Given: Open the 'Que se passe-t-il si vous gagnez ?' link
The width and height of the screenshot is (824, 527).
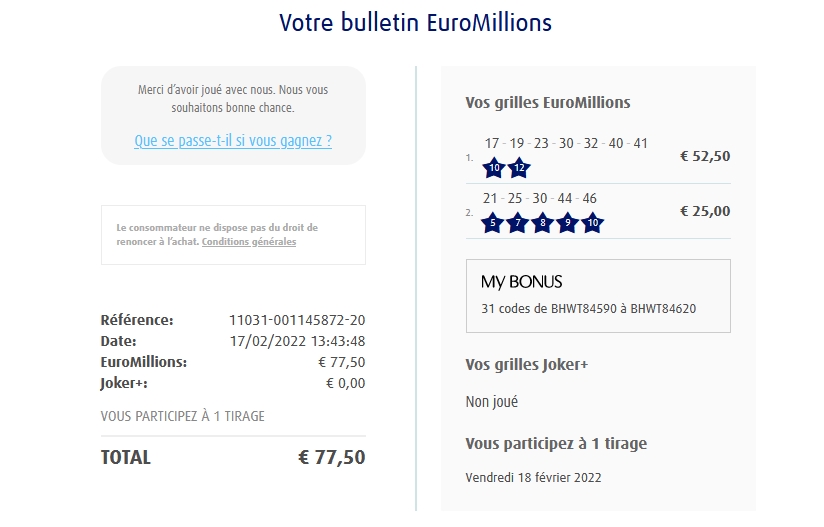Looking at the screenshot, I should pos(233,141).
